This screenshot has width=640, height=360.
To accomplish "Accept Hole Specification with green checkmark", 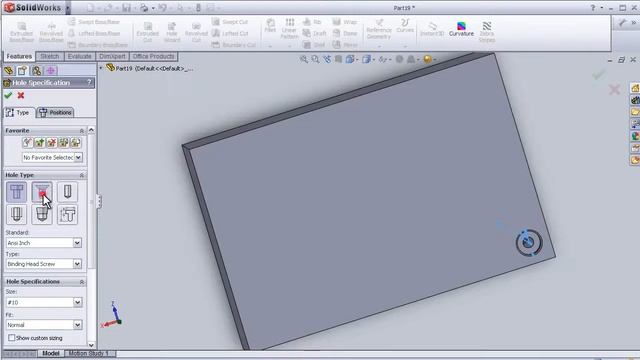I will click(x=8, y=96).
